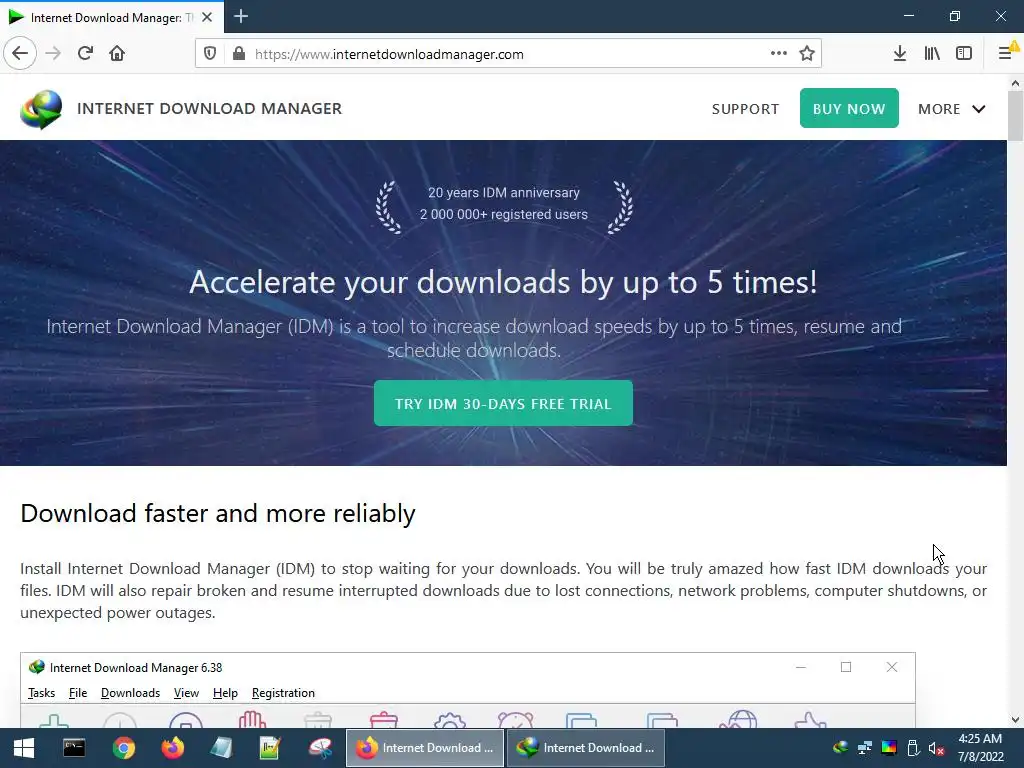This screenshot has width=1024, height=768.
Task: Click the scrollbar up arrow
Action: pos(1015,83)
